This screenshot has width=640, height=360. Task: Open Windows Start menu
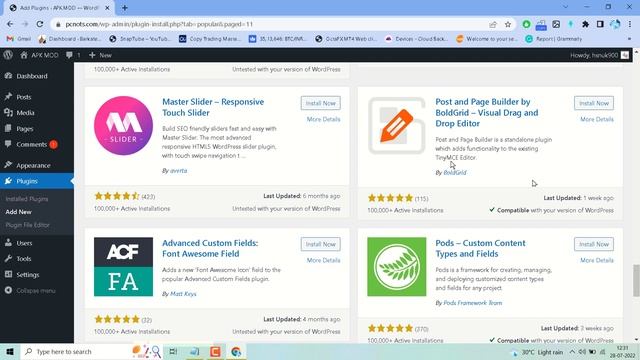point(10,351)
